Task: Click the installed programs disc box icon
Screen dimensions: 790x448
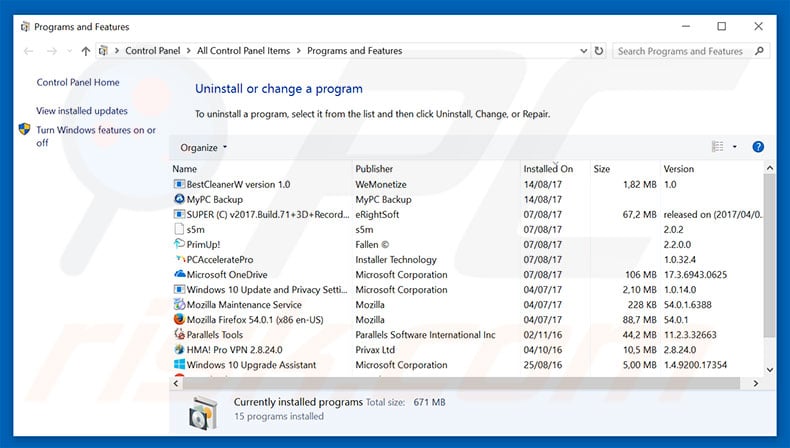Action: click(x=203, y=413)
